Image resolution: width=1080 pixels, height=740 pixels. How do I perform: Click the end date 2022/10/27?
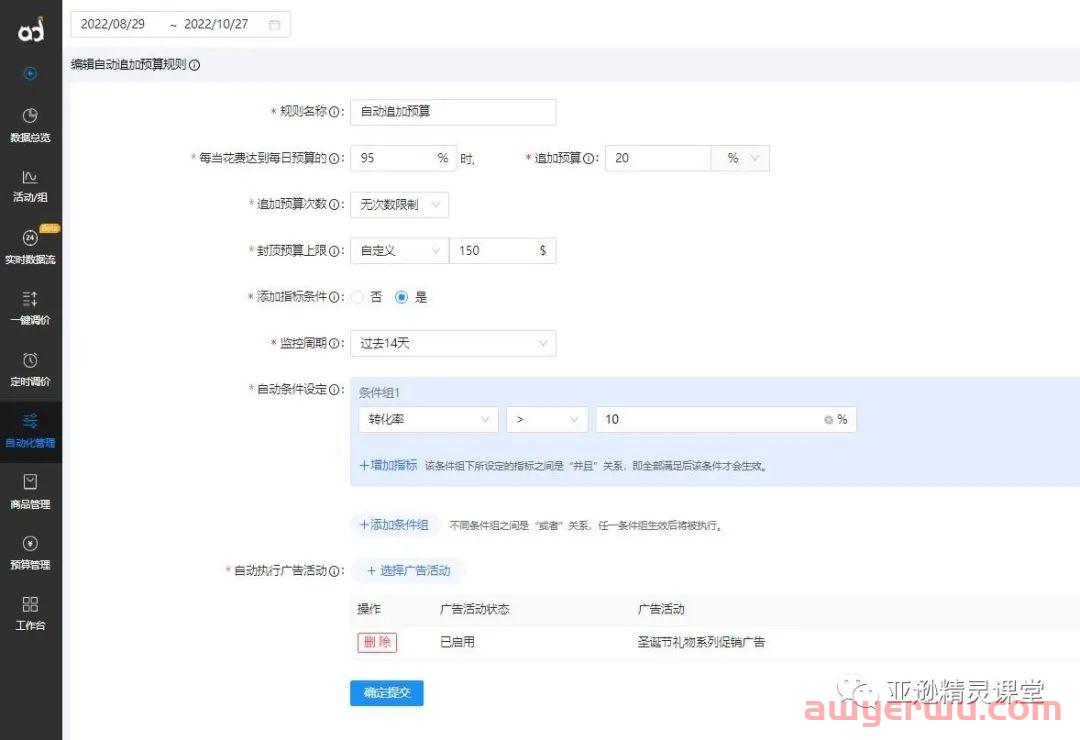point(216,24)
